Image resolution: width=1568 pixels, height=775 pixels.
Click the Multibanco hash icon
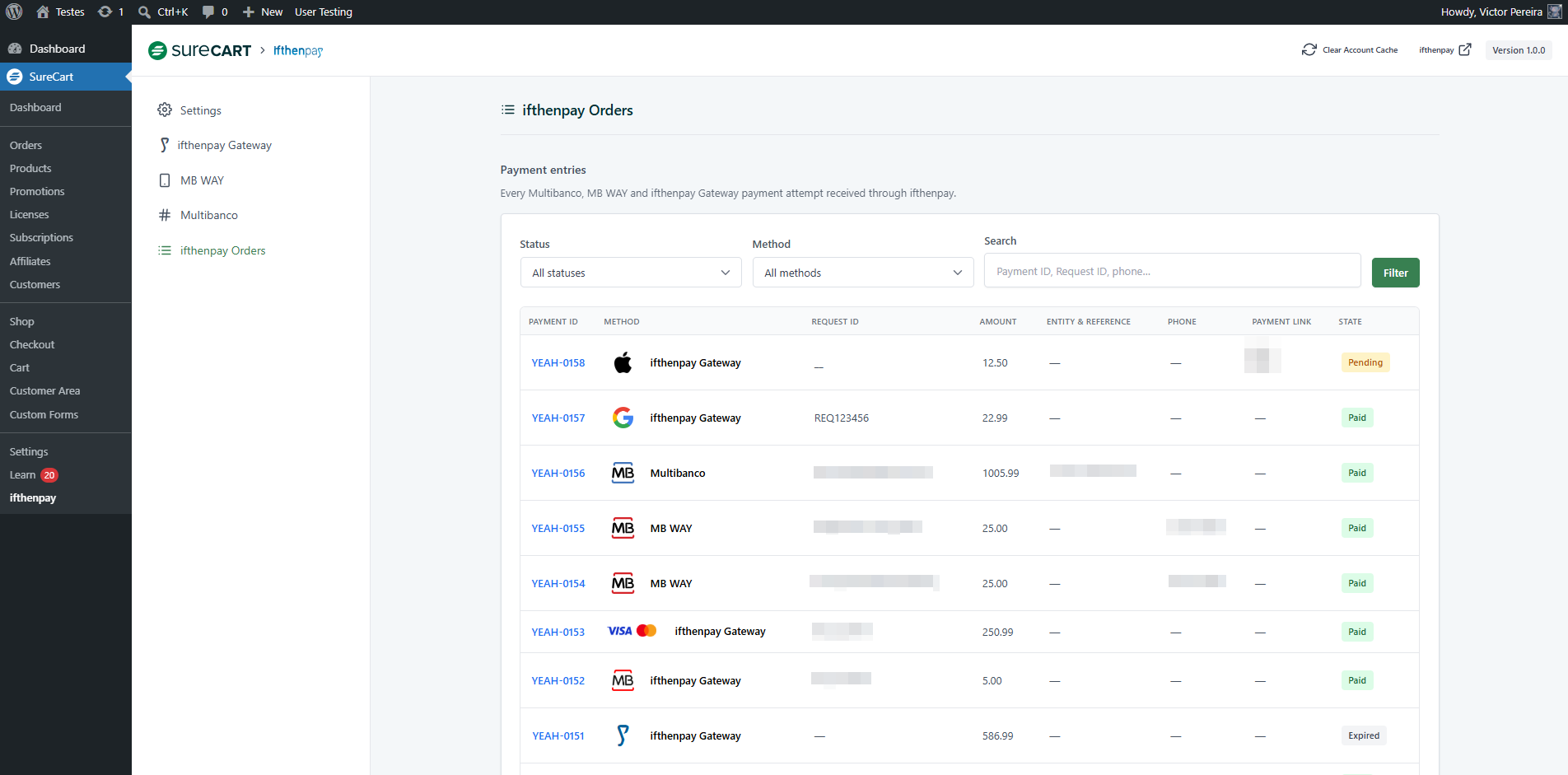[165, 215]
